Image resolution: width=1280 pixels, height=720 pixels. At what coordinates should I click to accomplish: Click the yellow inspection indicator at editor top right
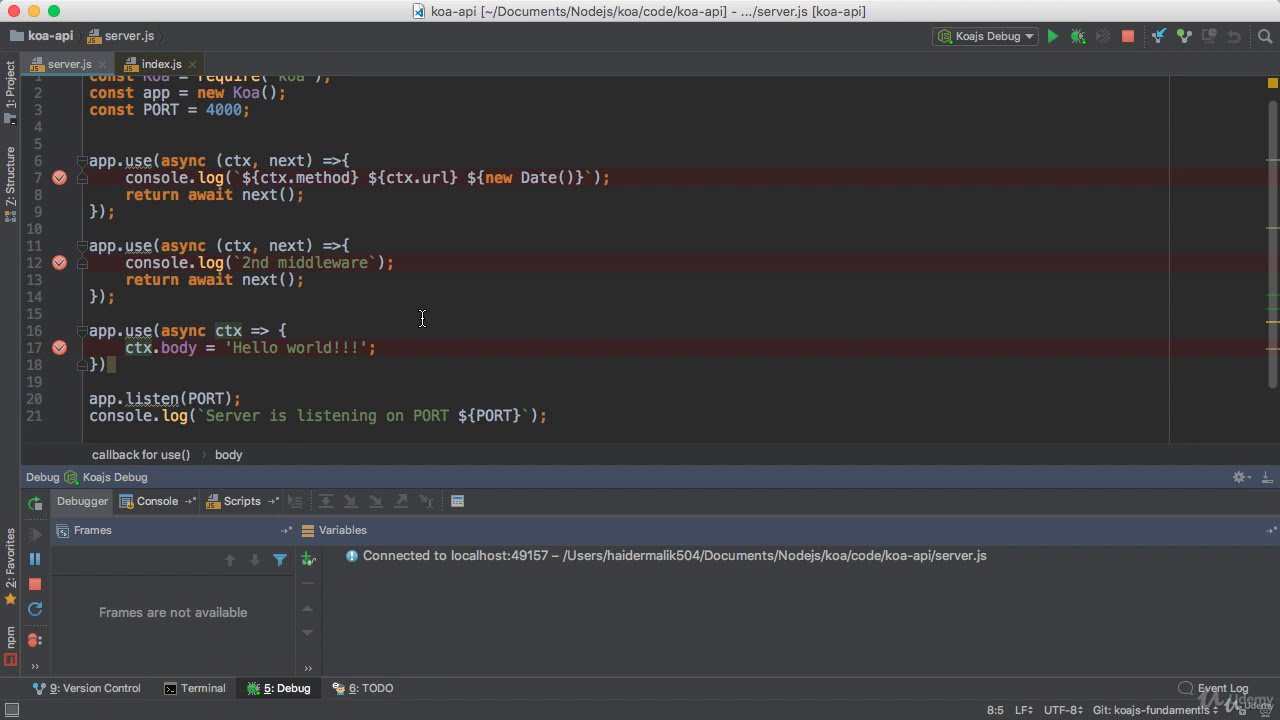pyautogui.click(x=1273, y=83)
